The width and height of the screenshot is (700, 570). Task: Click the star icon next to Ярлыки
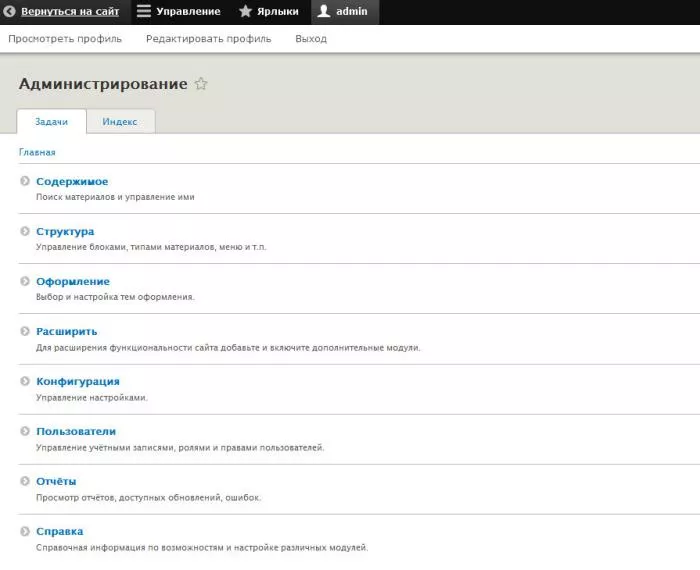245,11
